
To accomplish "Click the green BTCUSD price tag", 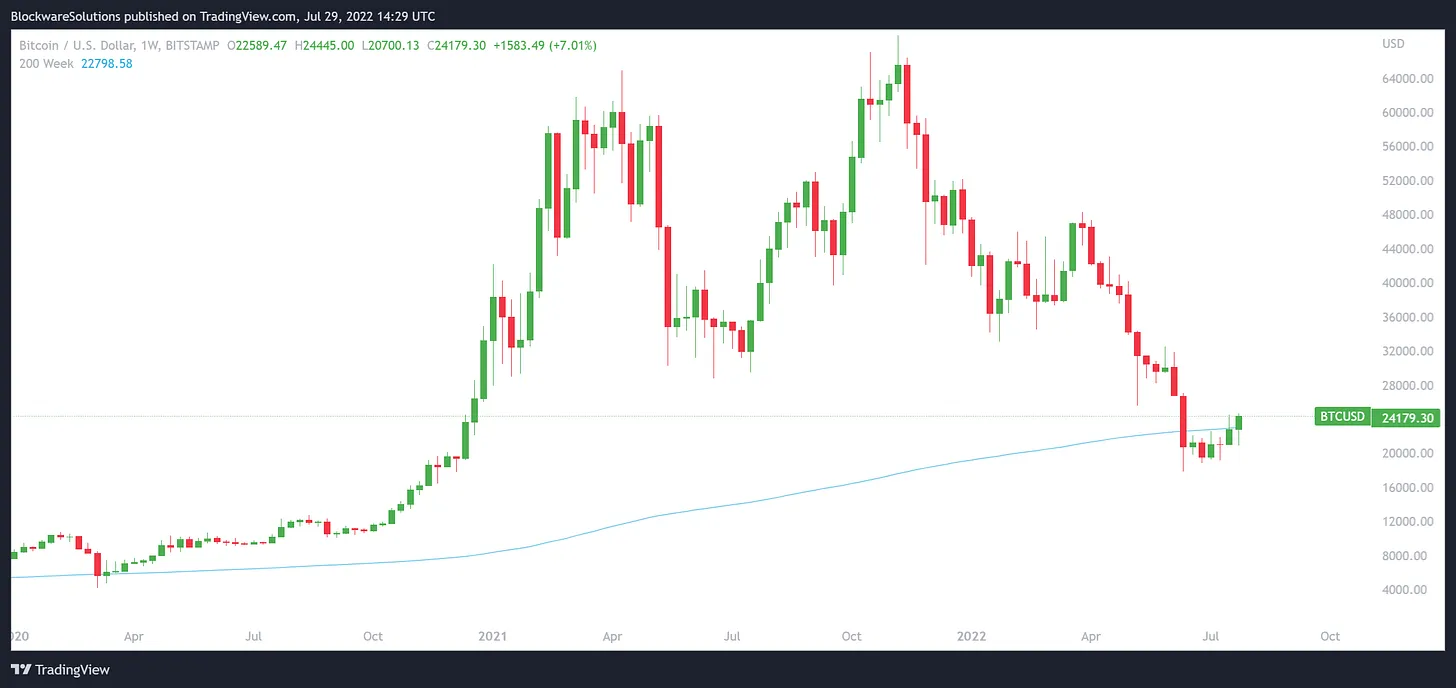I will (x=1341, y=418).
